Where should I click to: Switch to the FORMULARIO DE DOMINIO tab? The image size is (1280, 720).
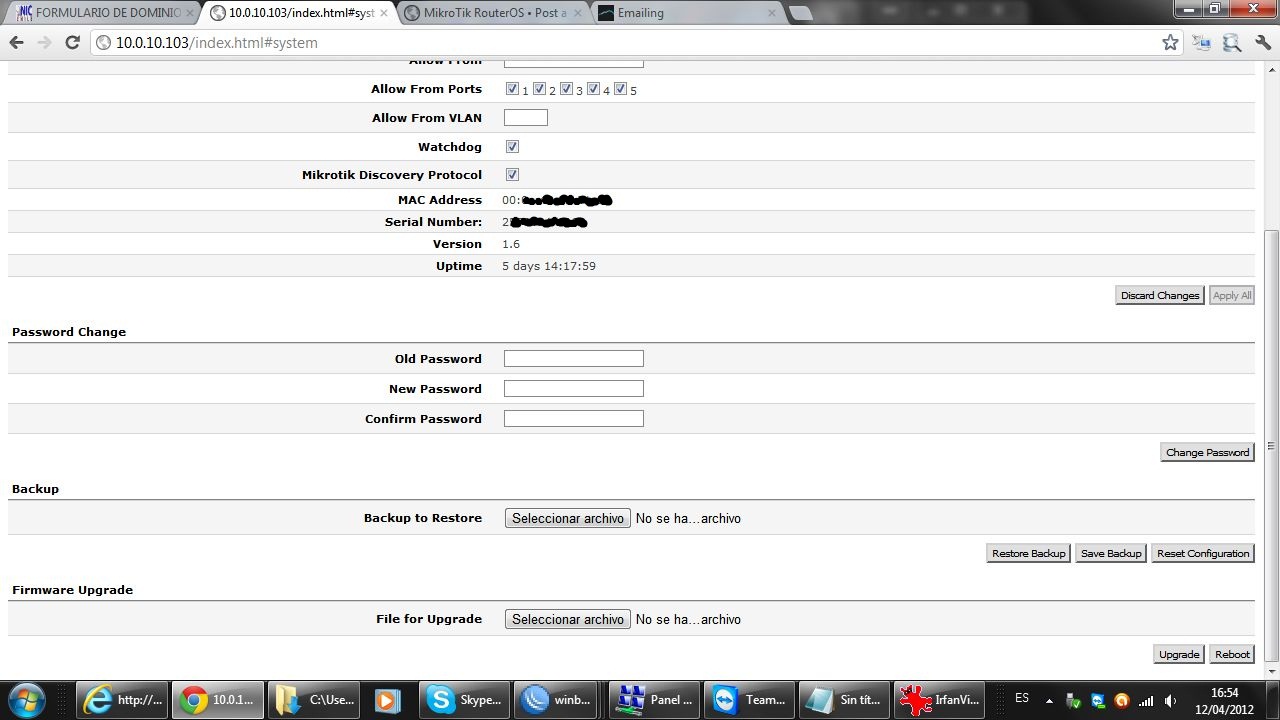click(104, 13)
